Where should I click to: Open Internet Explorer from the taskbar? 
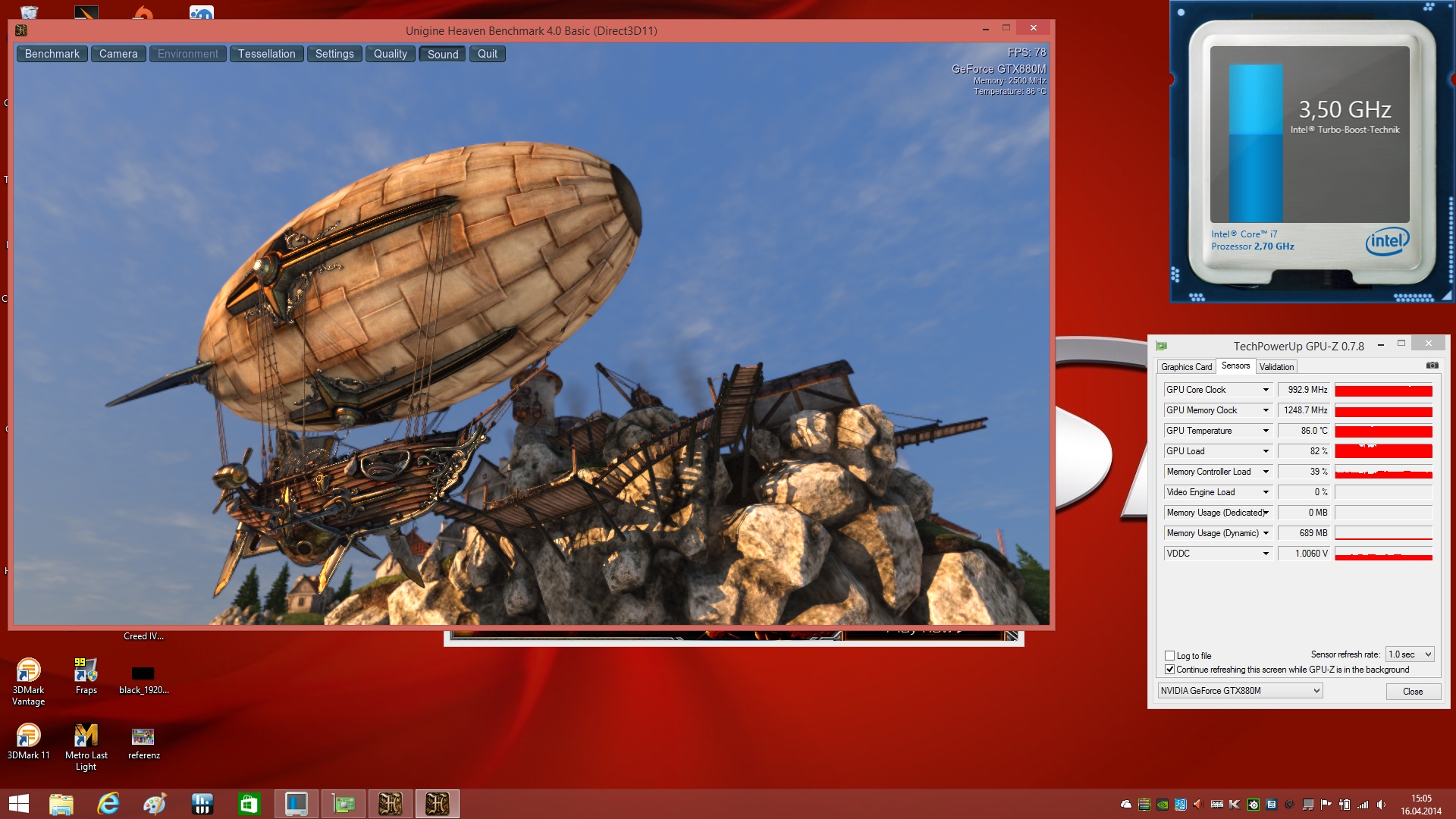108,804
